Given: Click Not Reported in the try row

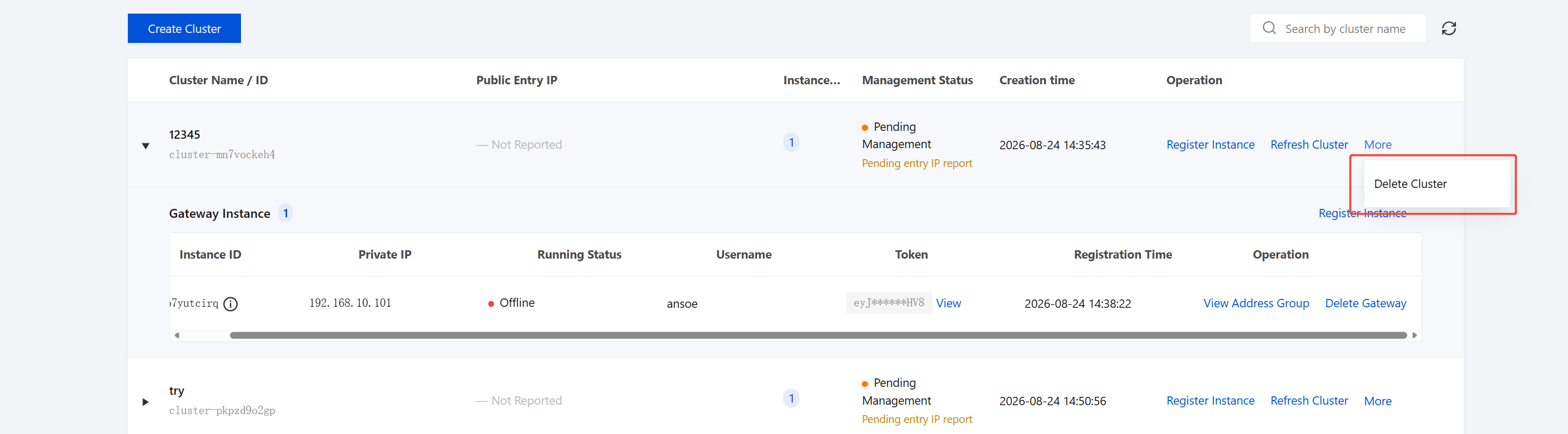Looking at the screenshot, I should coord(519,401).
